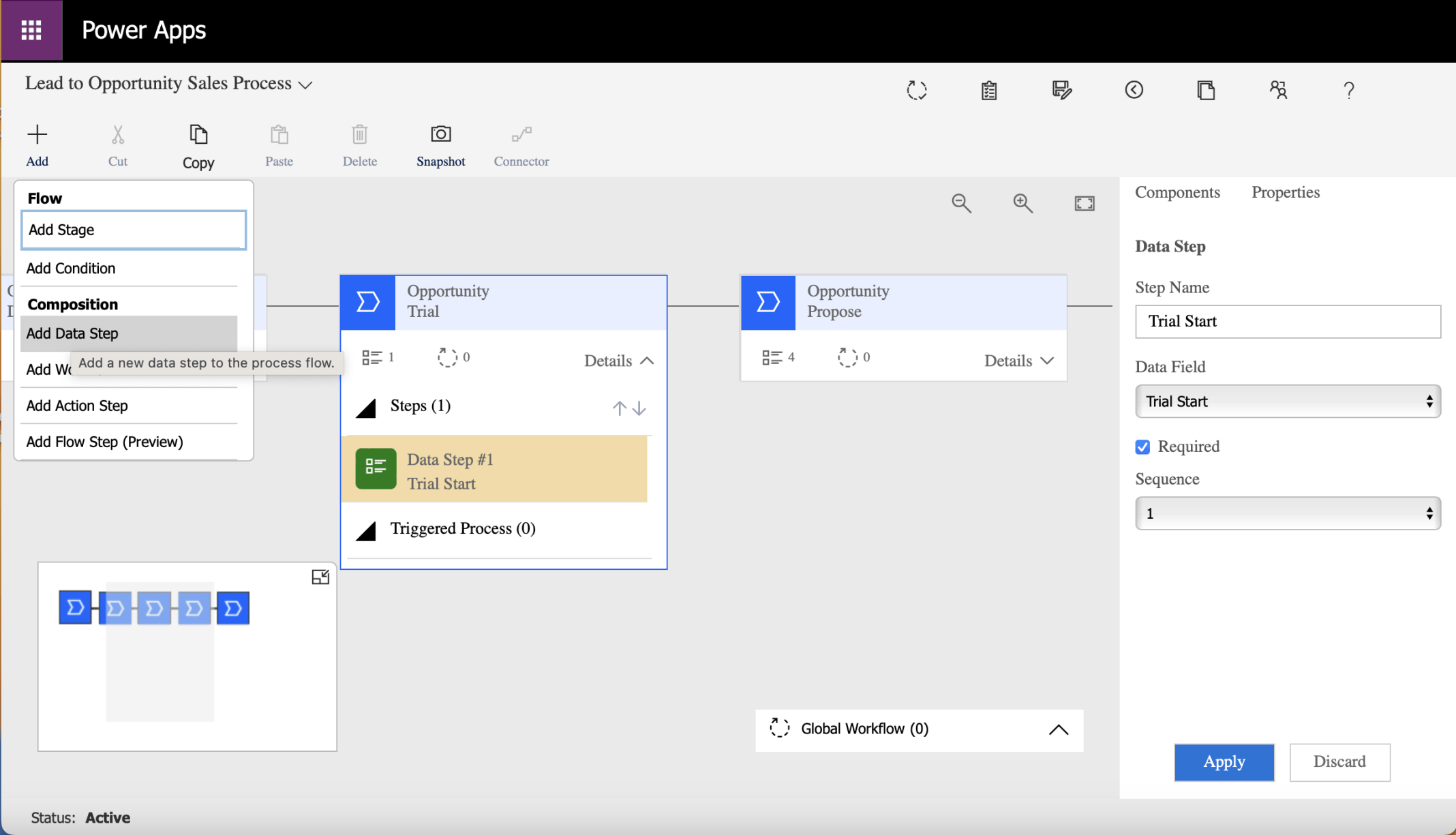Screen dimensions: 1456x835
Task: Uncheck the Required checkbox
Action: (1143, 446)
